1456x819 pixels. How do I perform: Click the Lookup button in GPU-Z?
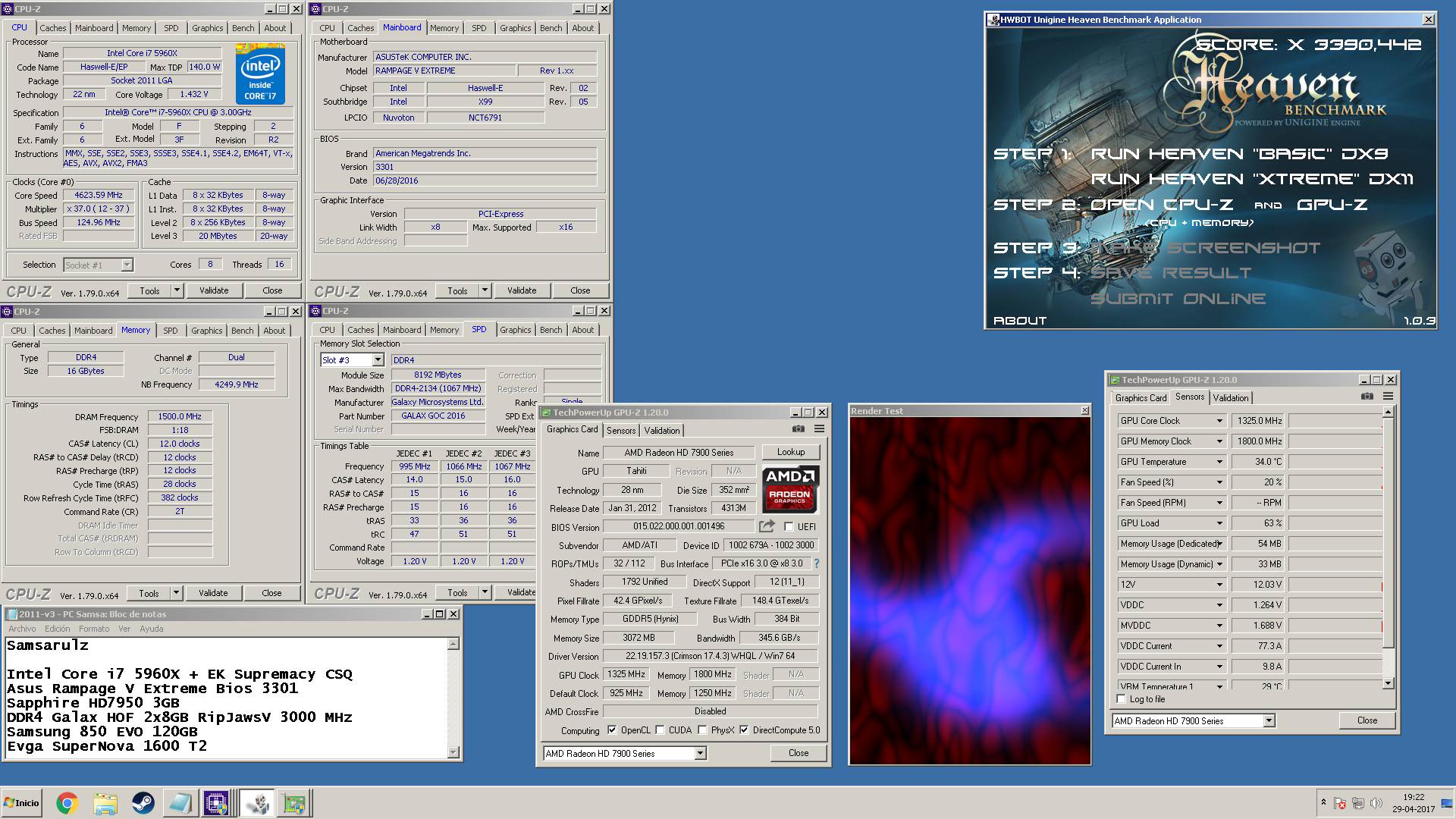[x=791, y=452]
